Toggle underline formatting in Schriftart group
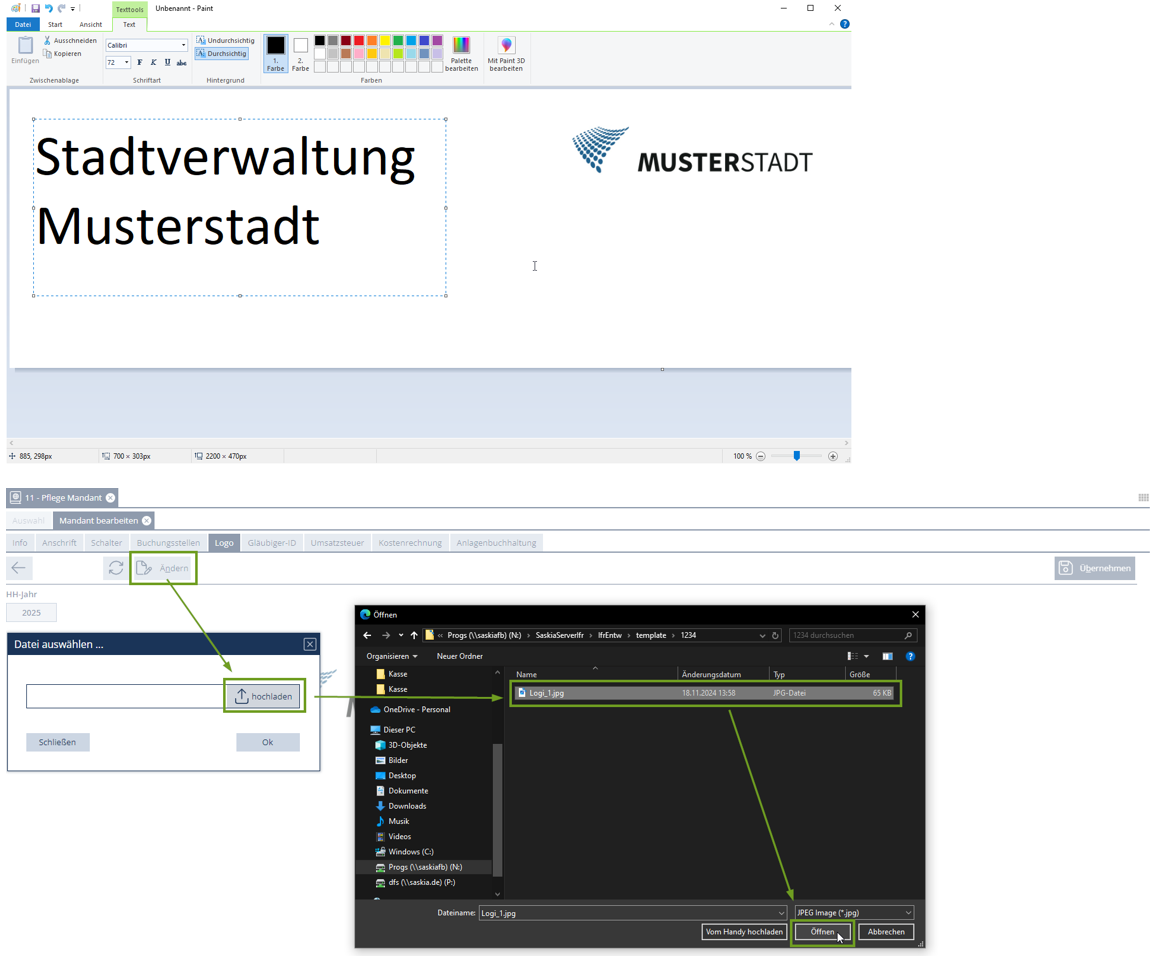The image size is (1166, 971). pos(167,63)
